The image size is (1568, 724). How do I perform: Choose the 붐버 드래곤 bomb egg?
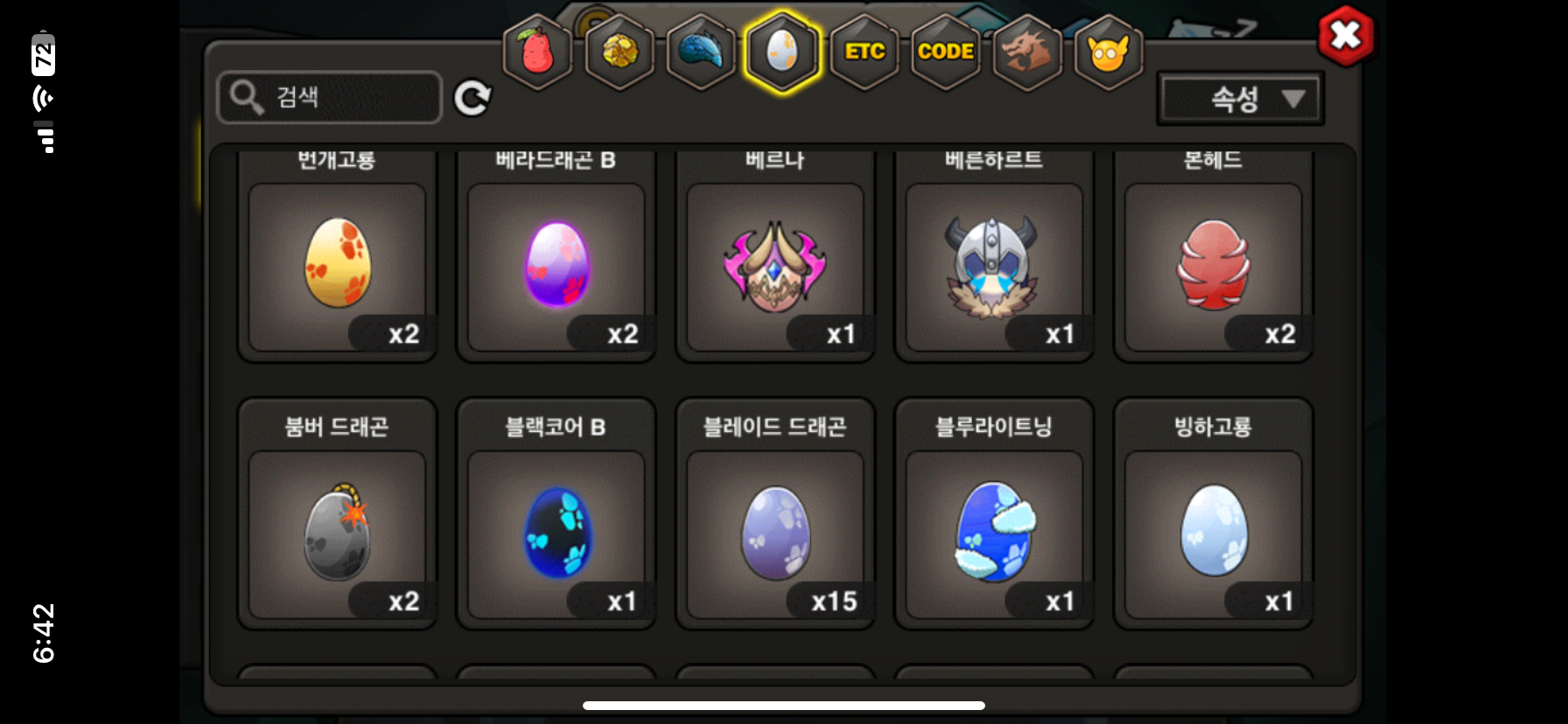click(x=337, y=514)
